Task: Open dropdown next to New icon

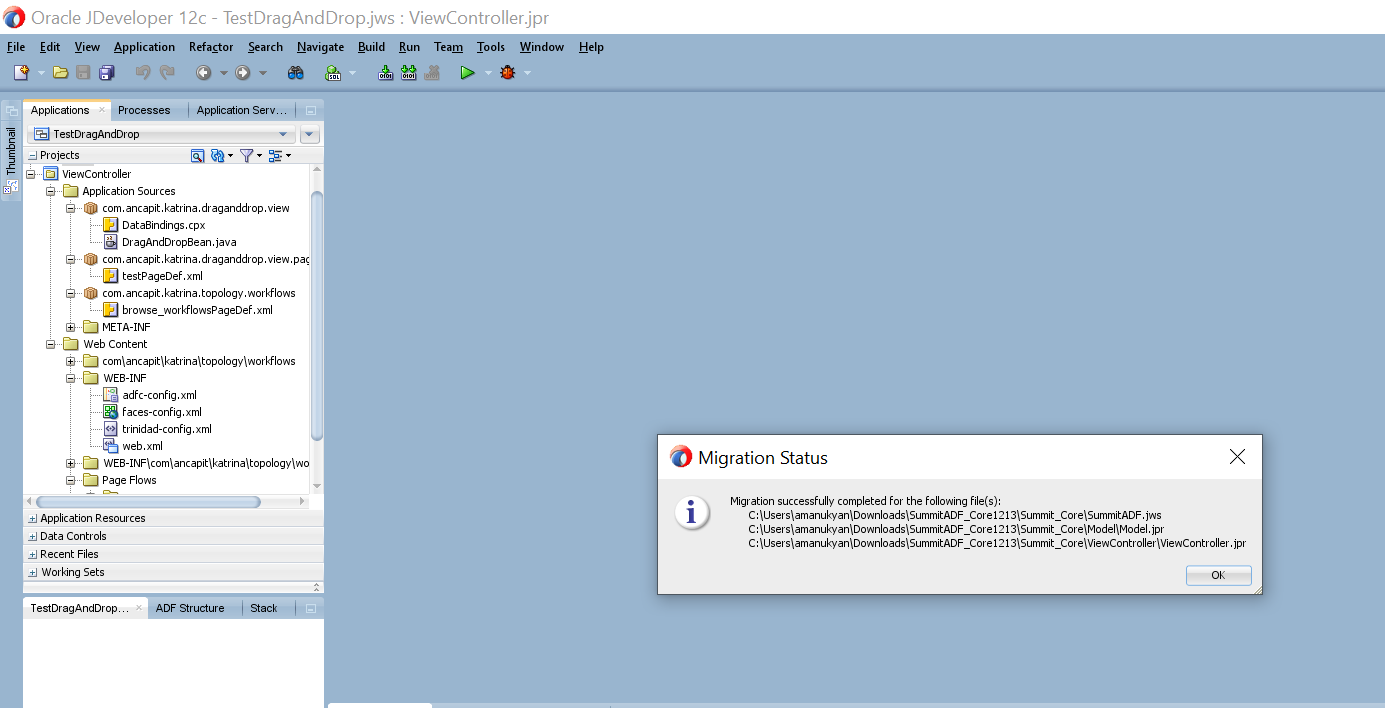Action: click(41, 72)
